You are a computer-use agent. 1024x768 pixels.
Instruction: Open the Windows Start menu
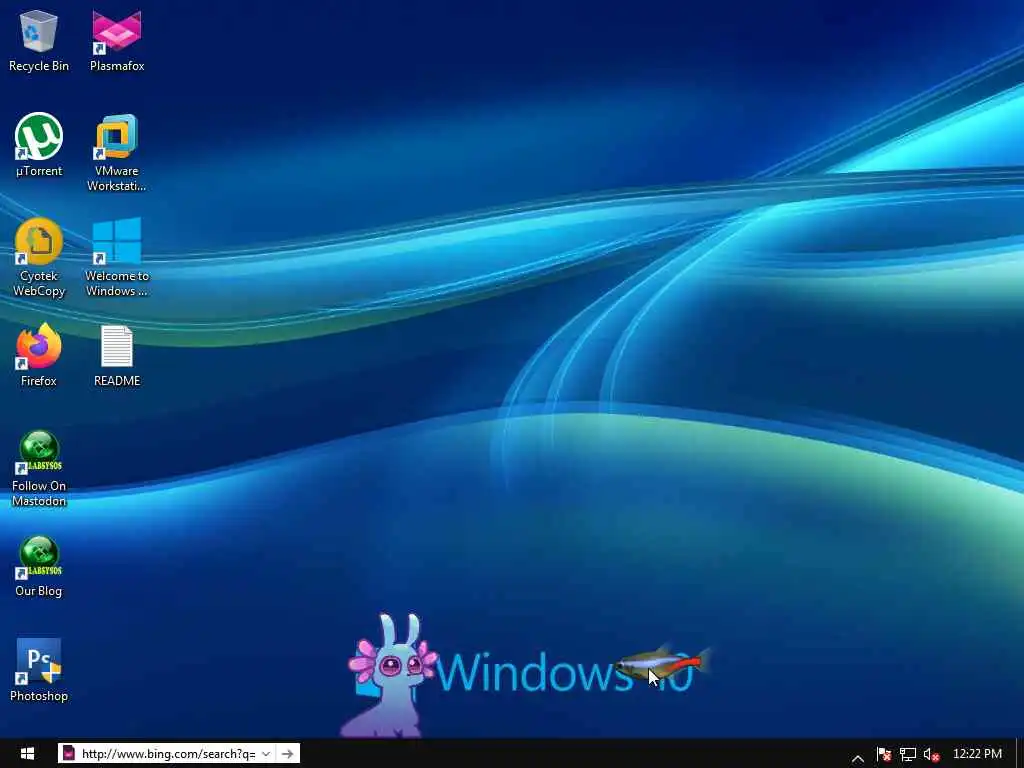pos(27,754)
